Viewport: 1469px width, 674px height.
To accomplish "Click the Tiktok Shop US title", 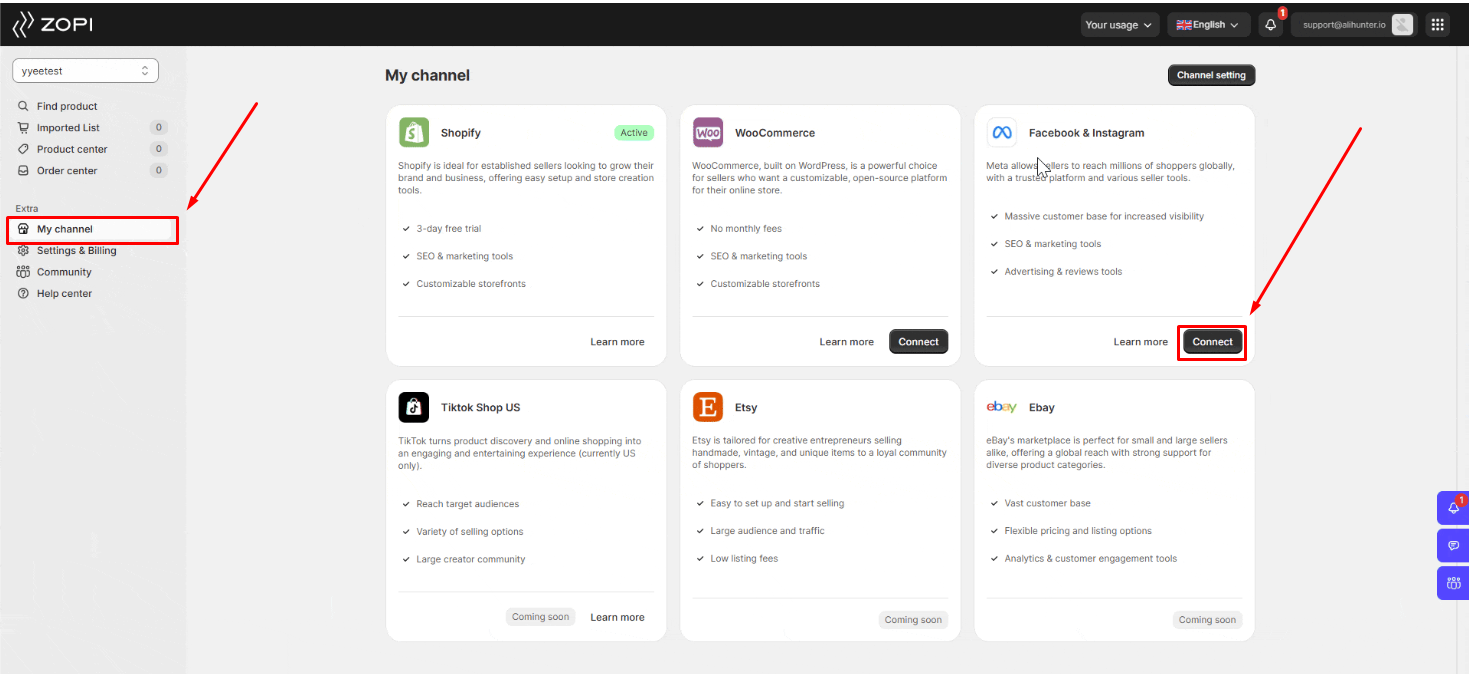I will [x=480, y=408].
